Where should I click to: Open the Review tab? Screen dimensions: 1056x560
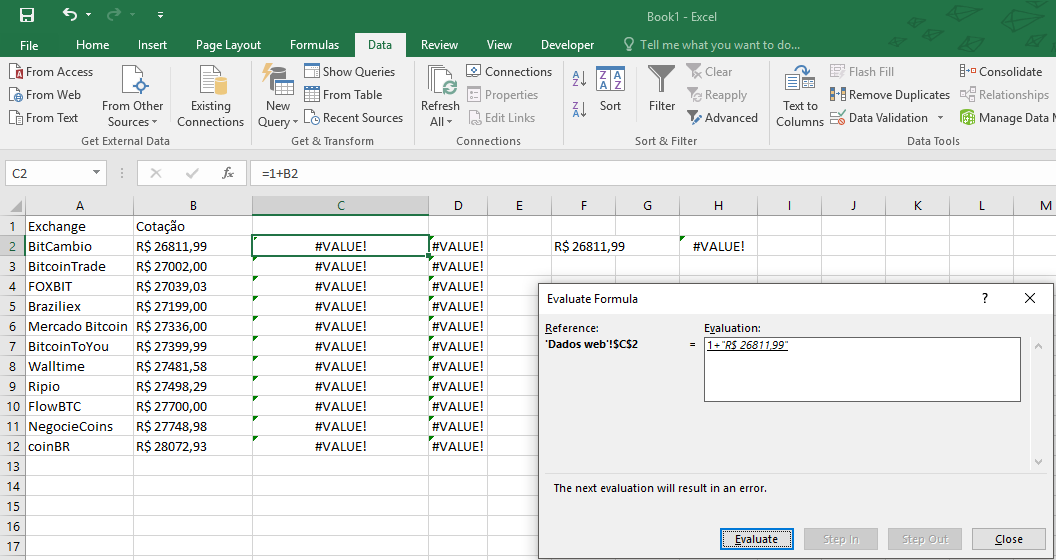pos(439,45)
